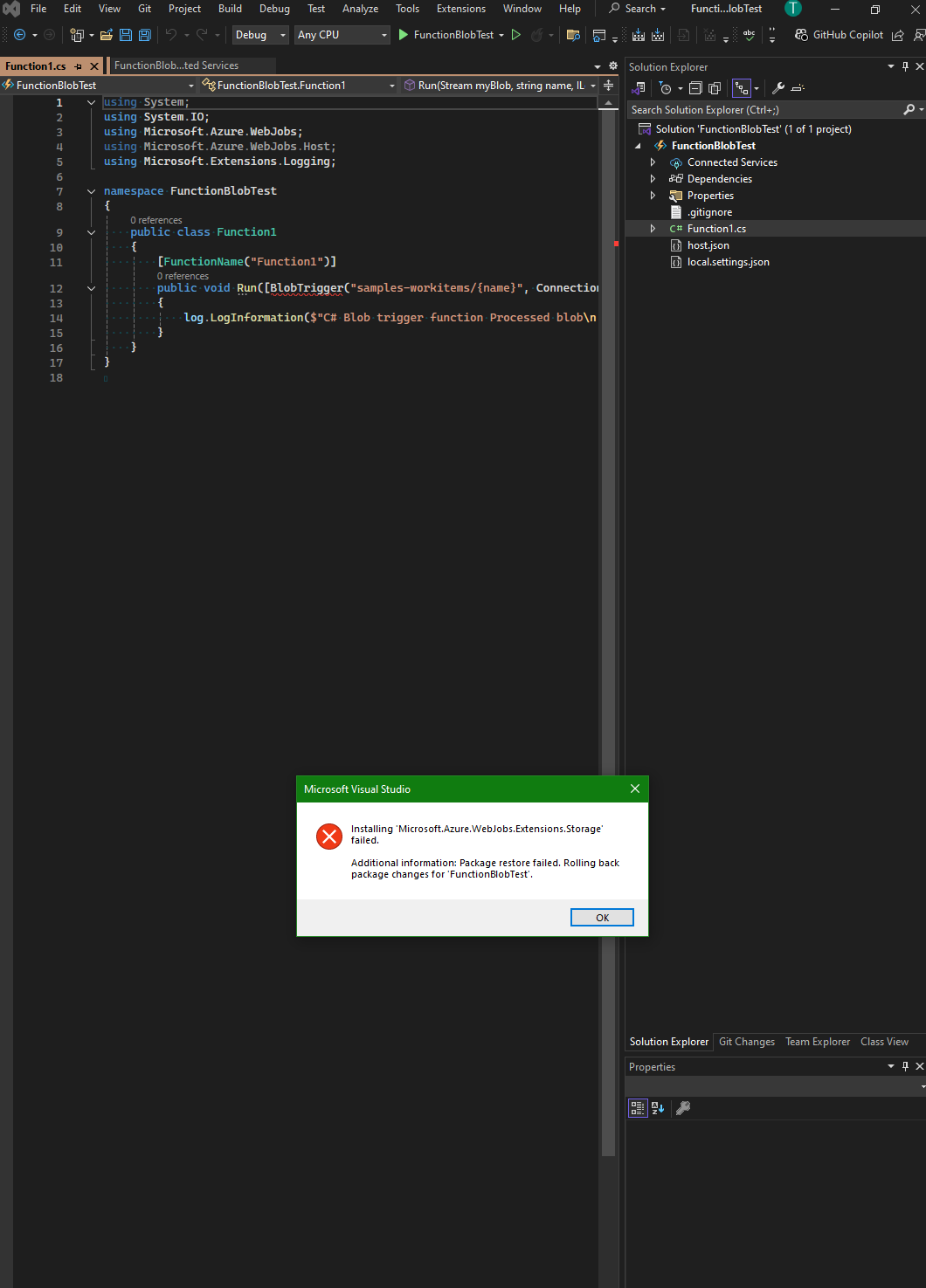The image size is (926, 1288).
Task: Click Switch Views icon in Solution Explorer
Action: click(x=639, y=88)
